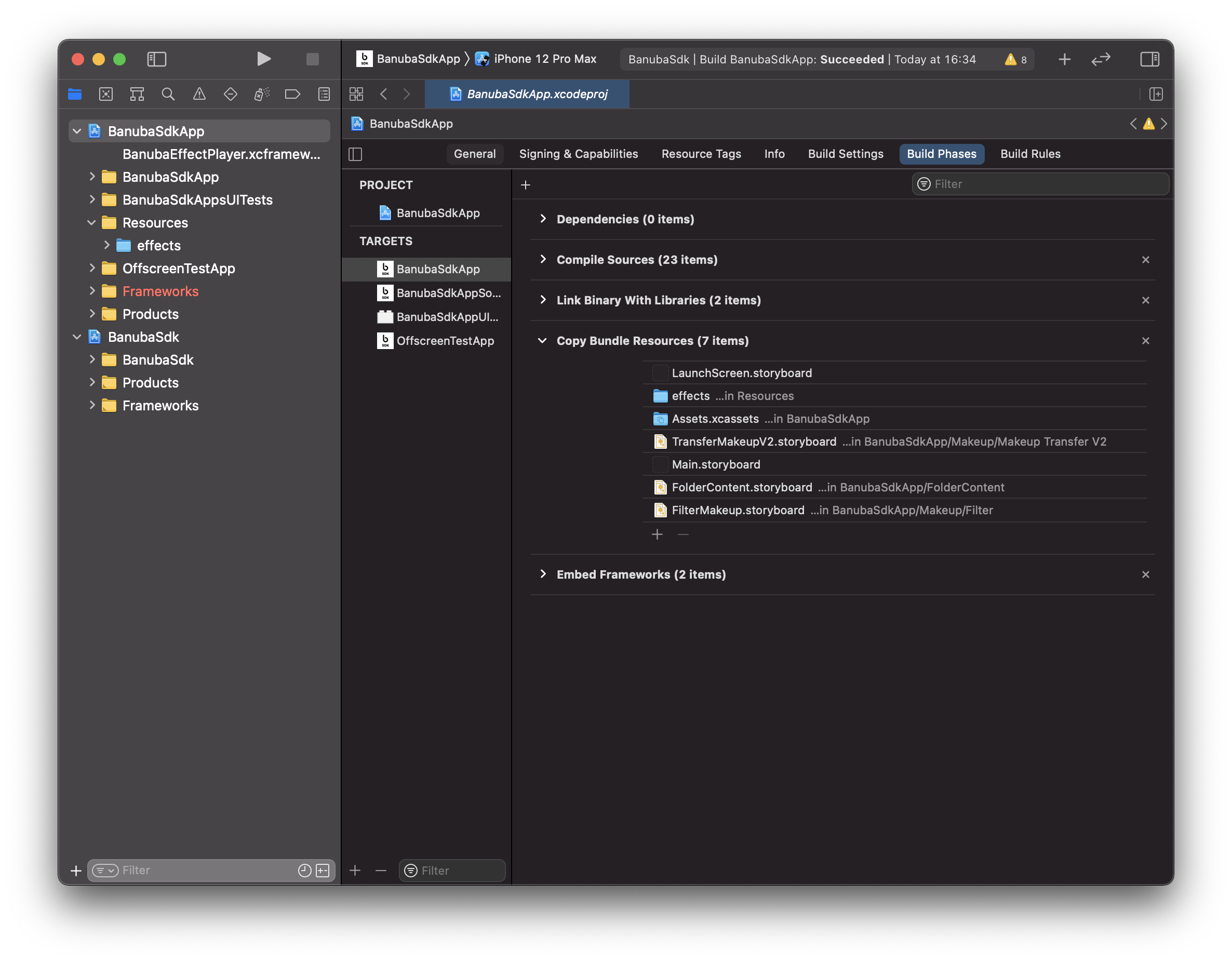Select TransferMakeupV2.storyboard in bundle resources
This screenshot has height=962, width=1232.
click(895, 442)
